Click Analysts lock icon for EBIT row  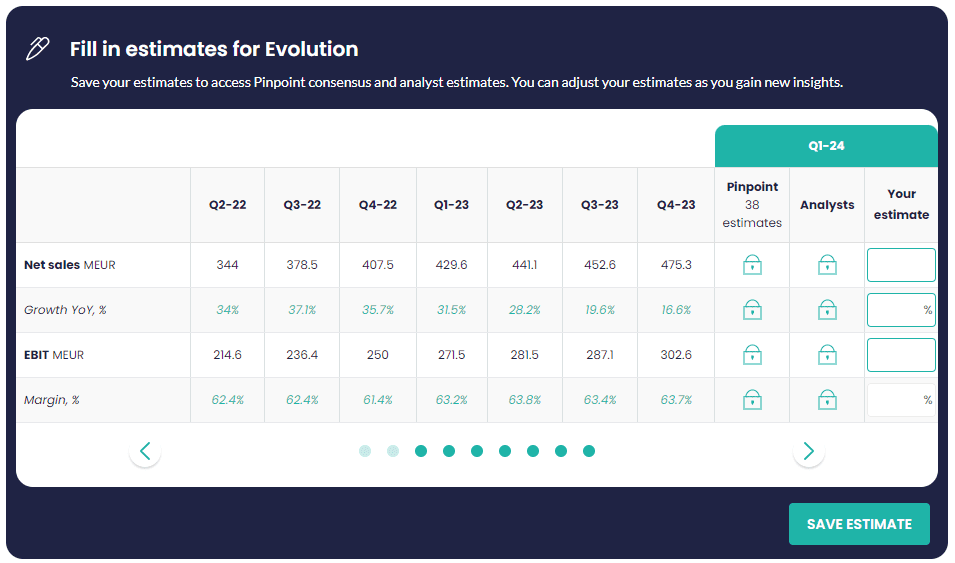click(827, 355)
